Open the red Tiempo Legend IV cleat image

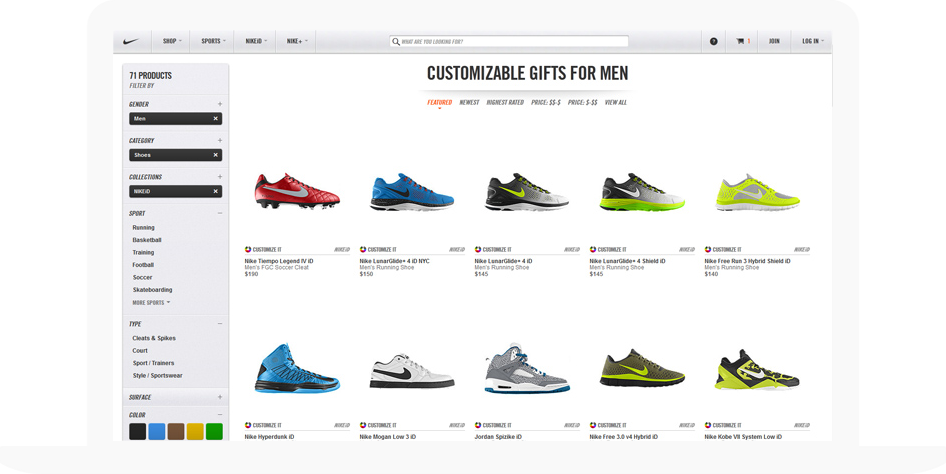297,191
